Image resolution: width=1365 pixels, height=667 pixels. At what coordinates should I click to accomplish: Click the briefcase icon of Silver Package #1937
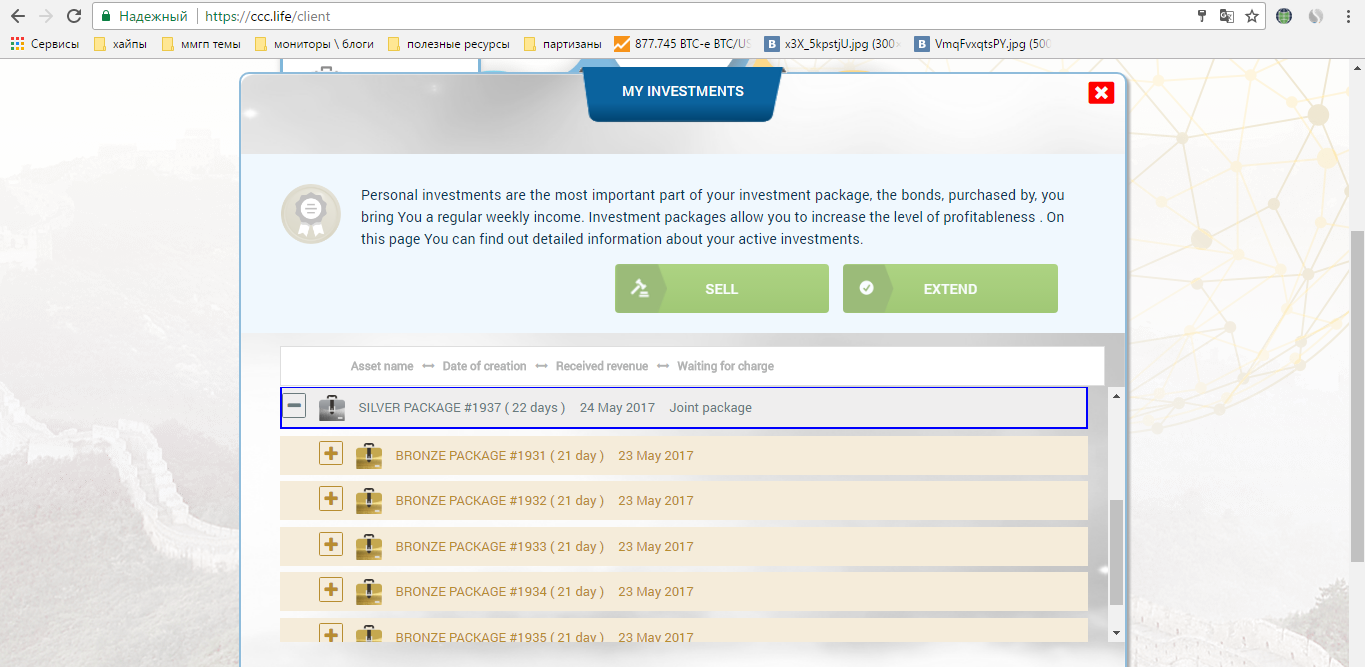pos(331,408)
